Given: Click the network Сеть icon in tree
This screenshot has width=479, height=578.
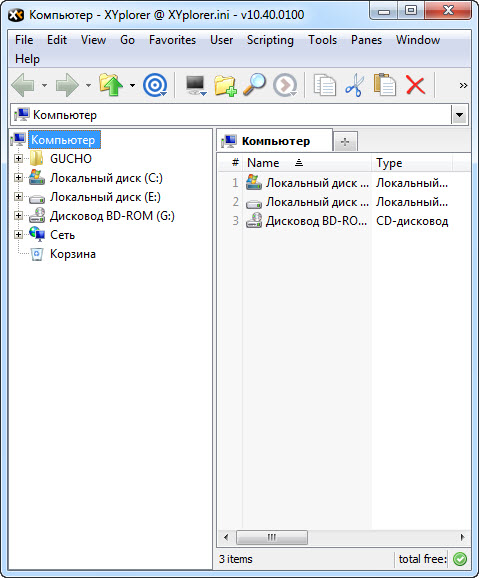Looking at the screenshot, I should click(37, 234).
